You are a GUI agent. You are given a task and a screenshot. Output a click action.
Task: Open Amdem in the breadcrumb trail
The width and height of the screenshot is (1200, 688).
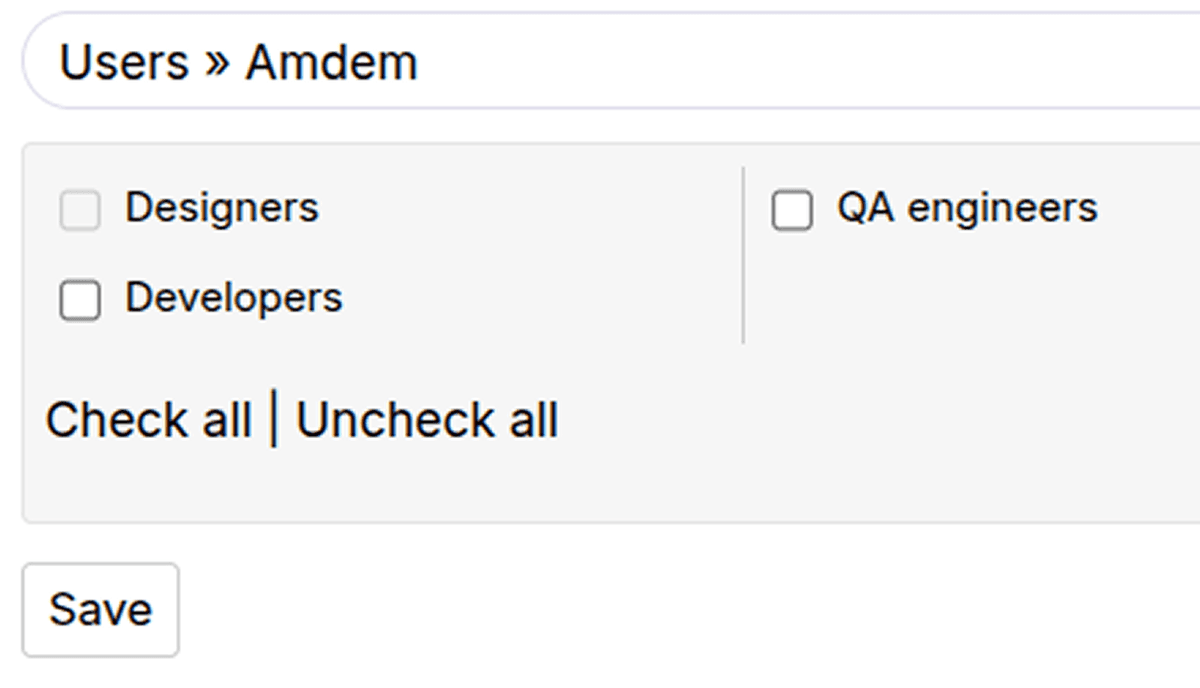[x=331, y=62]
